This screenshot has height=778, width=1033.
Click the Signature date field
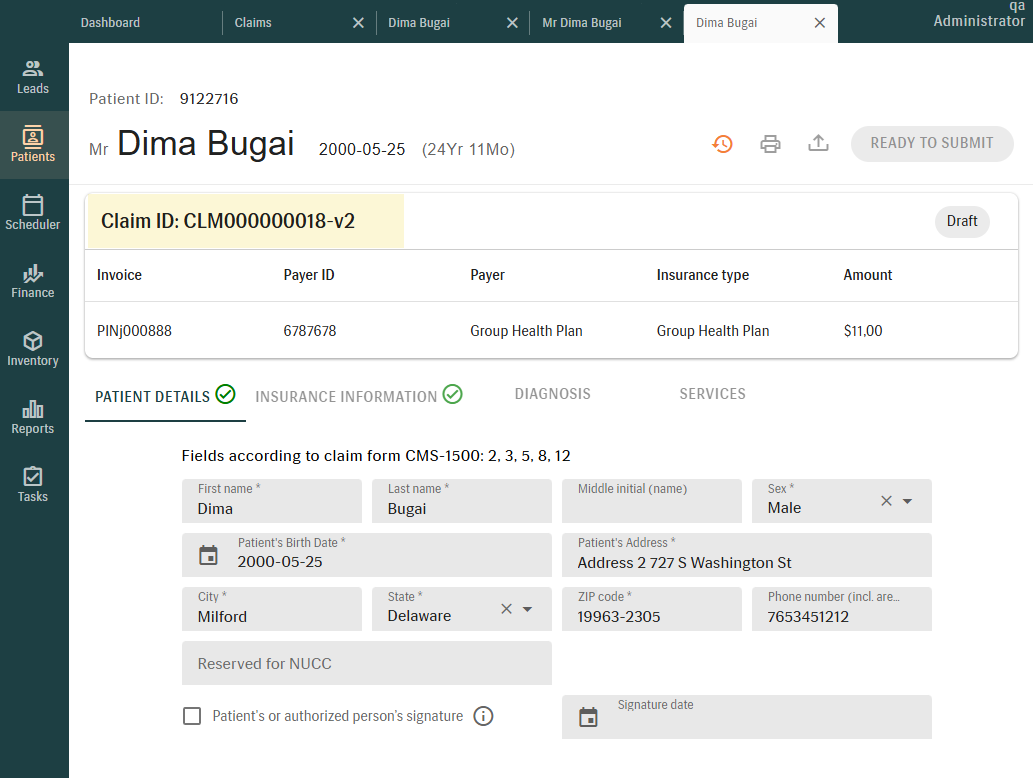[x=746, y=717]
